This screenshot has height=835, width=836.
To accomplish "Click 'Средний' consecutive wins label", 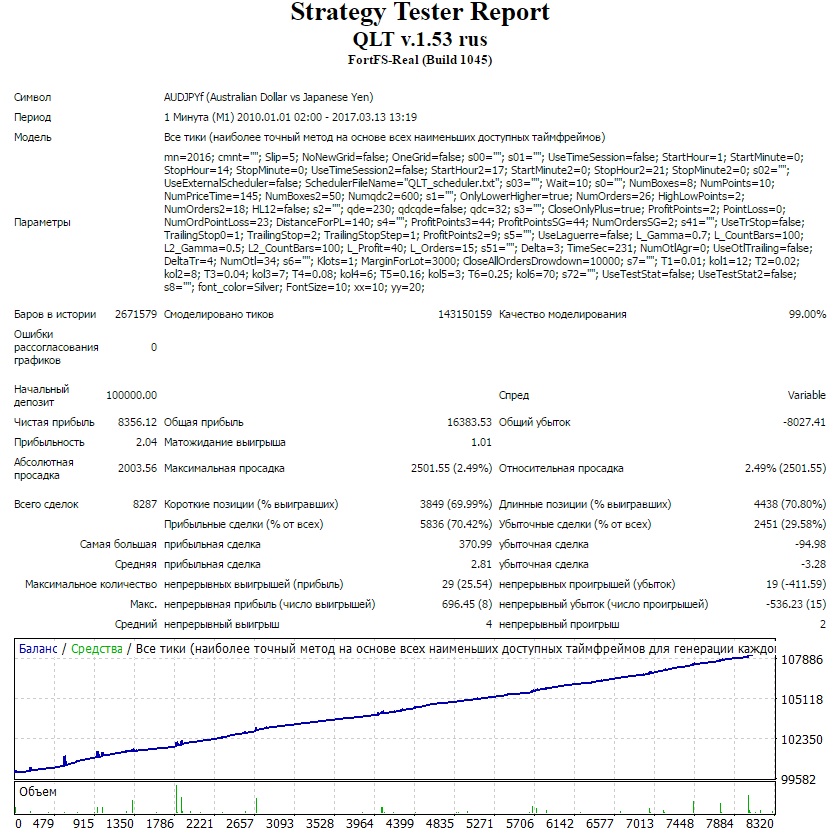I will click(135, 624).
